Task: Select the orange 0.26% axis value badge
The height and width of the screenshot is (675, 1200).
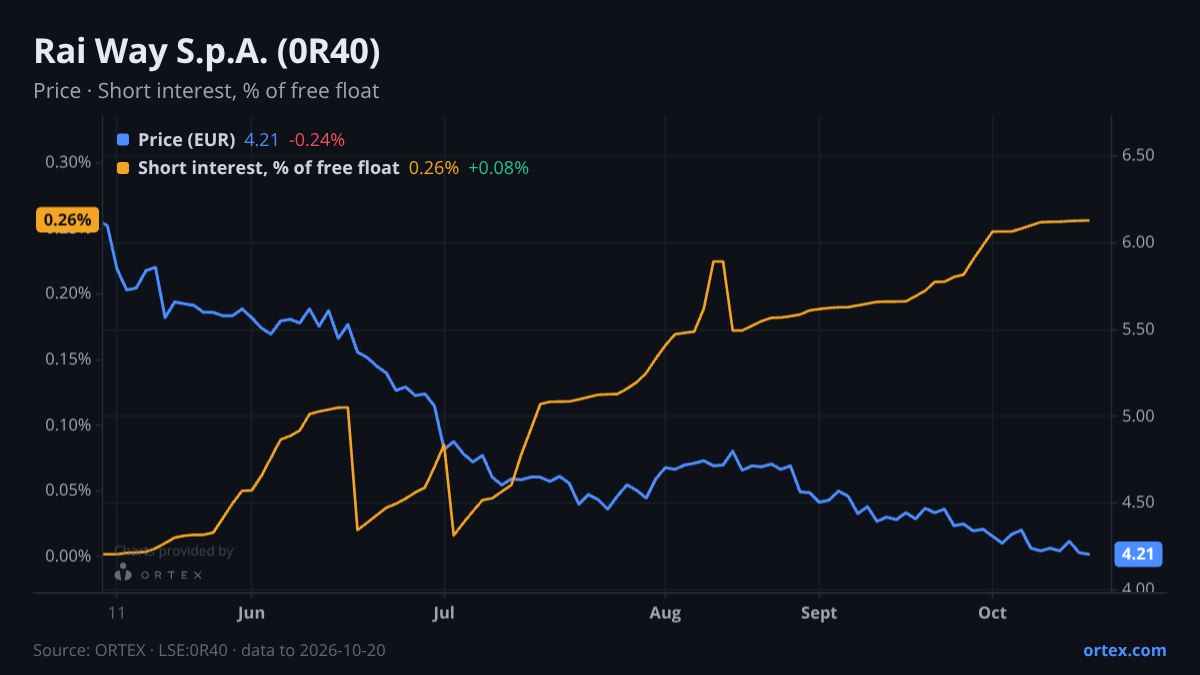Action: tap(68, 220)
